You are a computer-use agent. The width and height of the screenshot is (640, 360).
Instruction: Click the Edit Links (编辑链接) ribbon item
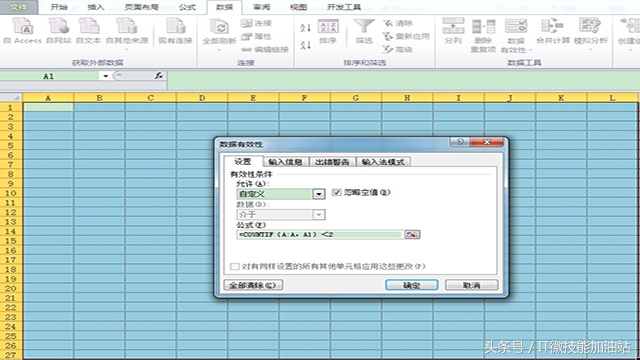(265, 49)
